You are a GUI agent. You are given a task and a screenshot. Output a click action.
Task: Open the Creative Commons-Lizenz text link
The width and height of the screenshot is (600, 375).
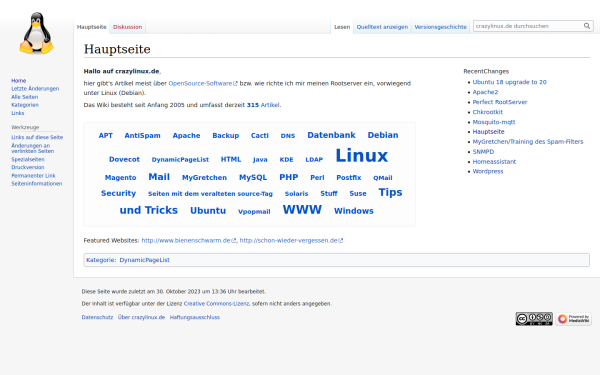pyautogui.click(x=216, y=304)
